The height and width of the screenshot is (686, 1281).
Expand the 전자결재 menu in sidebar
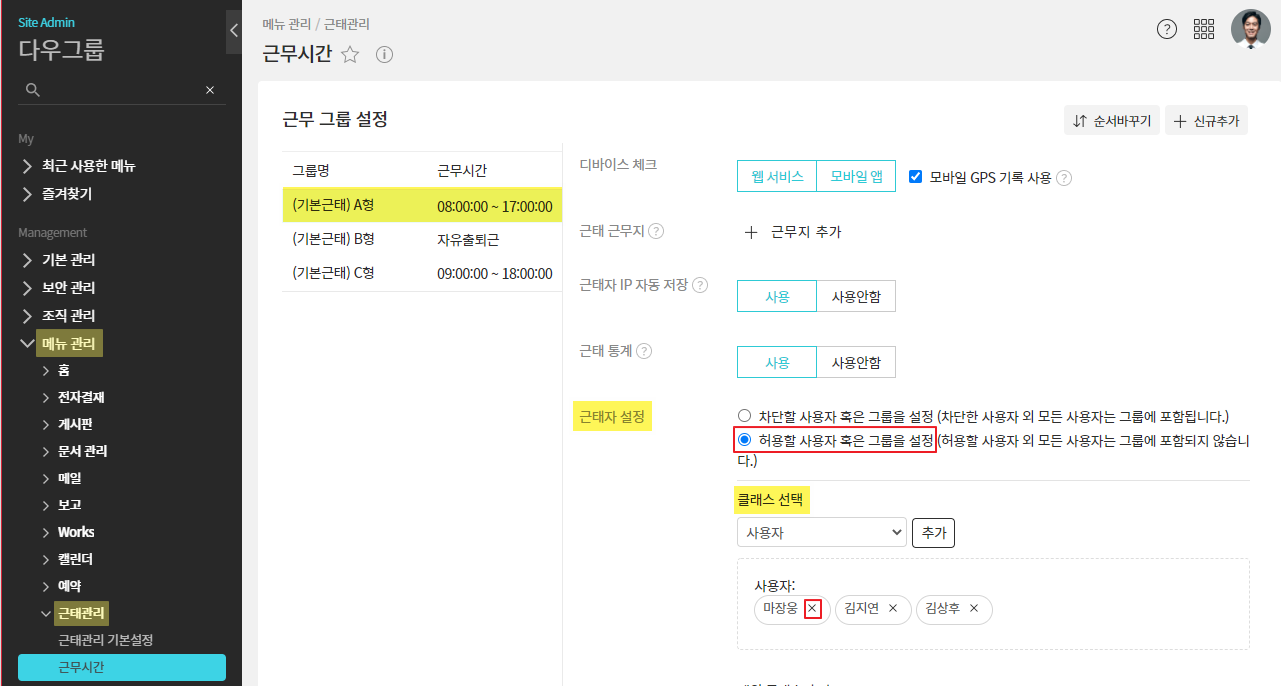coord(80,397)
